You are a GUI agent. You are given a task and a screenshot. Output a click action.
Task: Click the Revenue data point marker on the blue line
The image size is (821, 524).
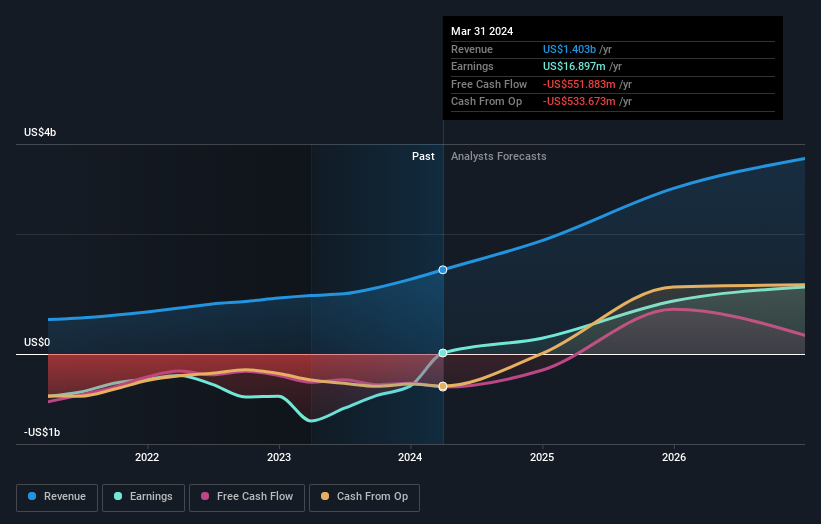(443, 270)
